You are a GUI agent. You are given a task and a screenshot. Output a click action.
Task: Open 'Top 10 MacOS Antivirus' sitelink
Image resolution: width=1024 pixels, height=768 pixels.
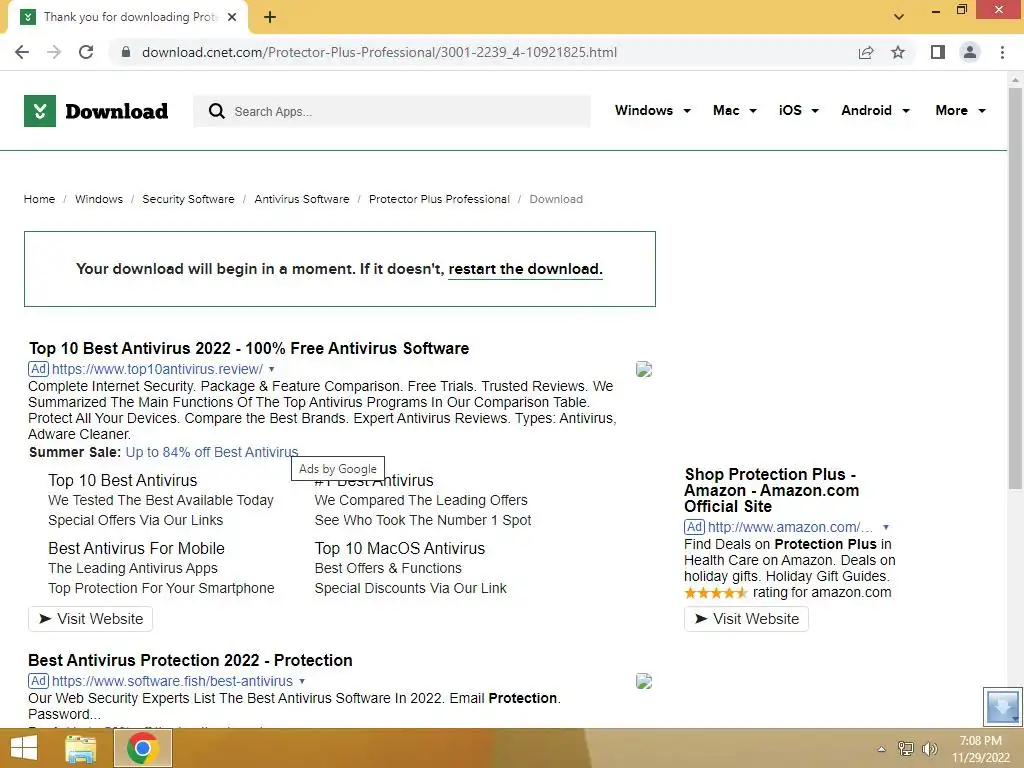coord(400,549)
